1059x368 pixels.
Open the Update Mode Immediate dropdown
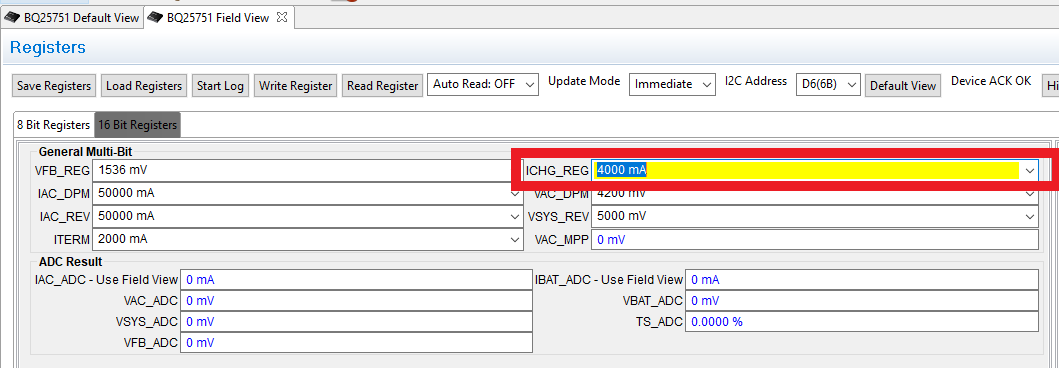(x=672, y=84)
